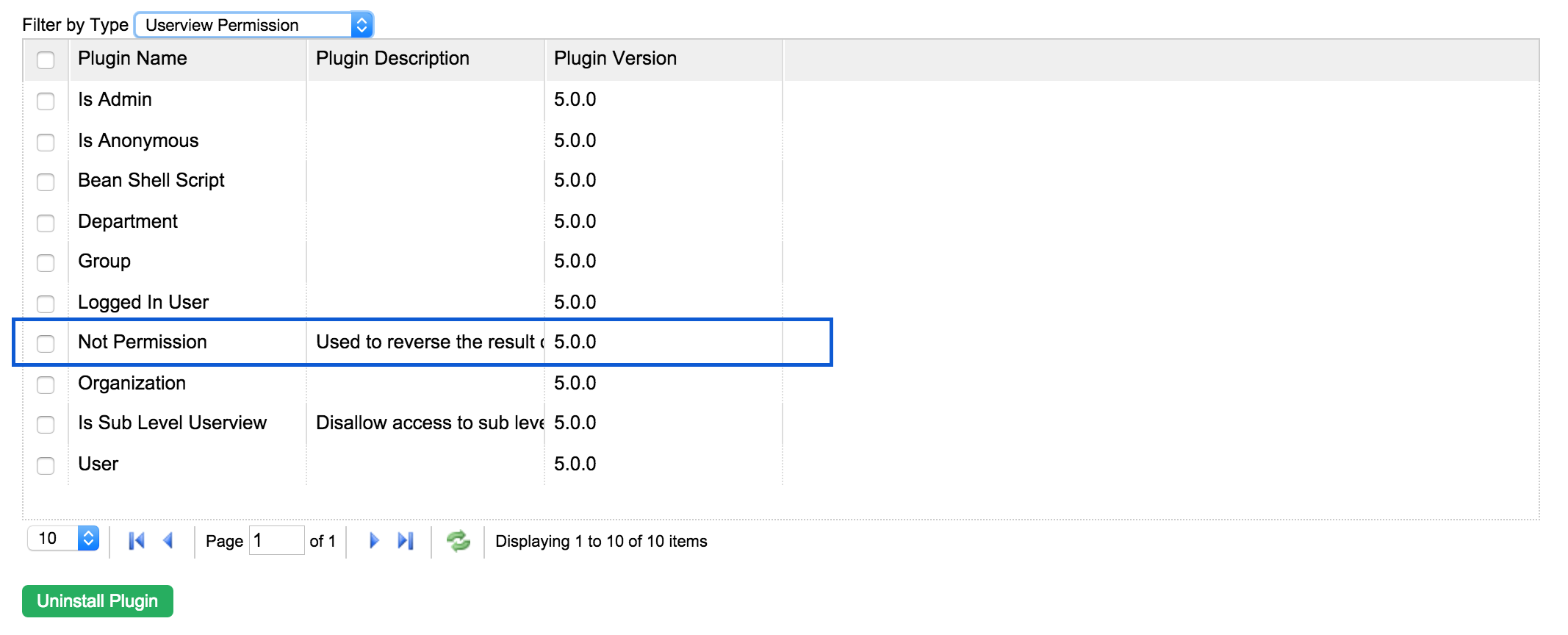Click the page number input field

click(276, 541)
